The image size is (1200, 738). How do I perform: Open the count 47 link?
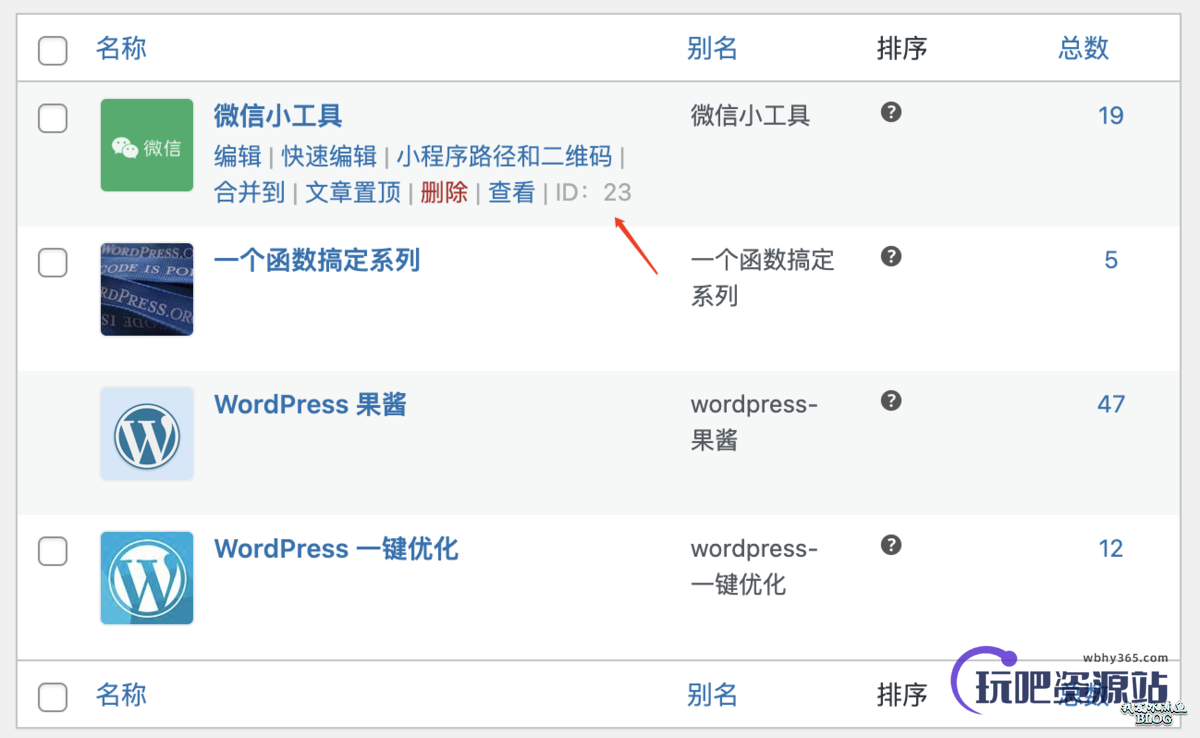tap(1111, 404)
